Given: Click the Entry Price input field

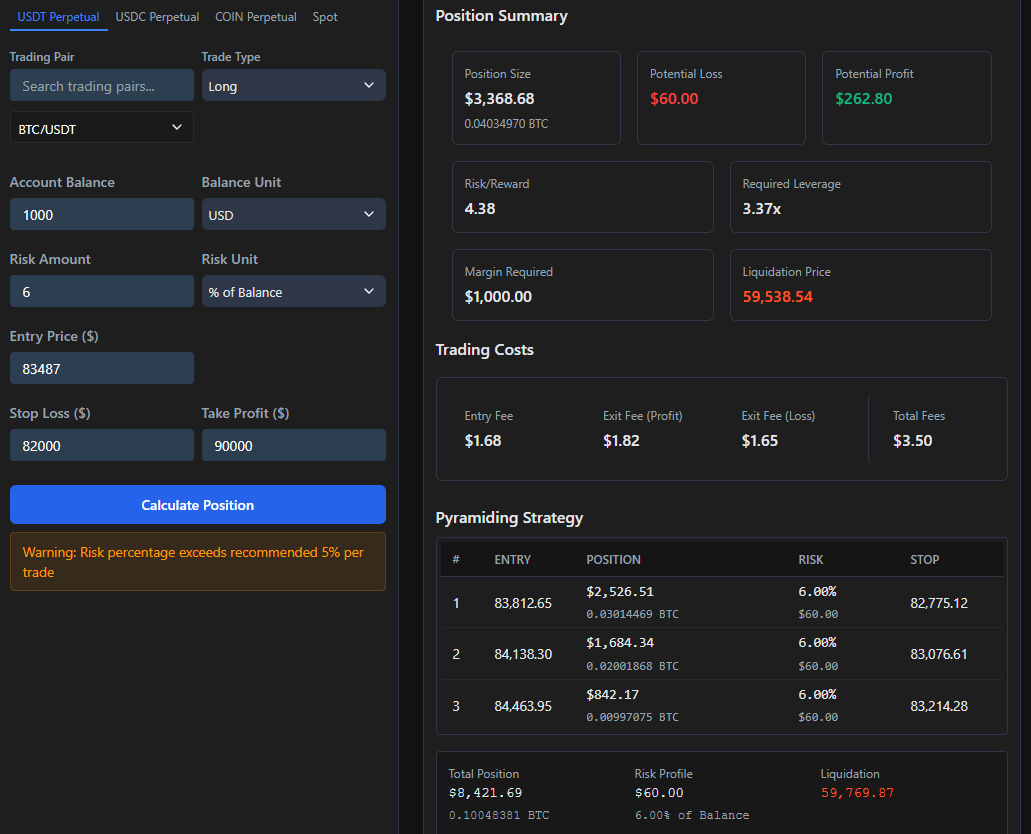Looking at the screenshot, I should [102, 369].
